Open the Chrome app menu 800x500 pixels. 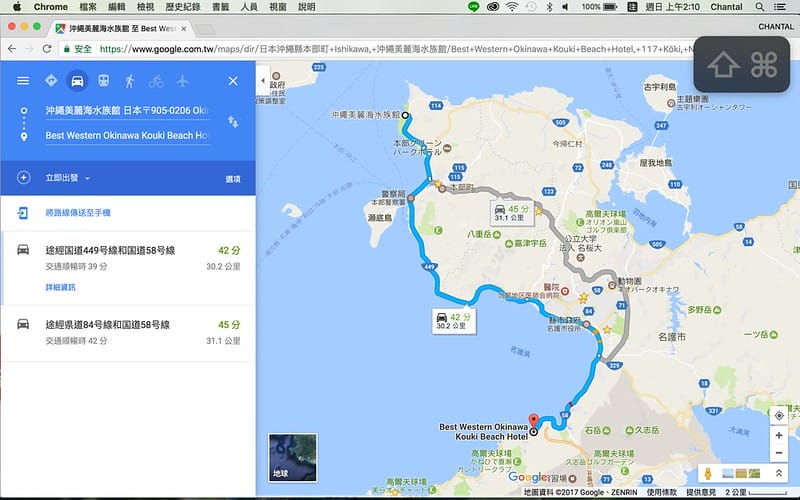[x=51, y=7]
